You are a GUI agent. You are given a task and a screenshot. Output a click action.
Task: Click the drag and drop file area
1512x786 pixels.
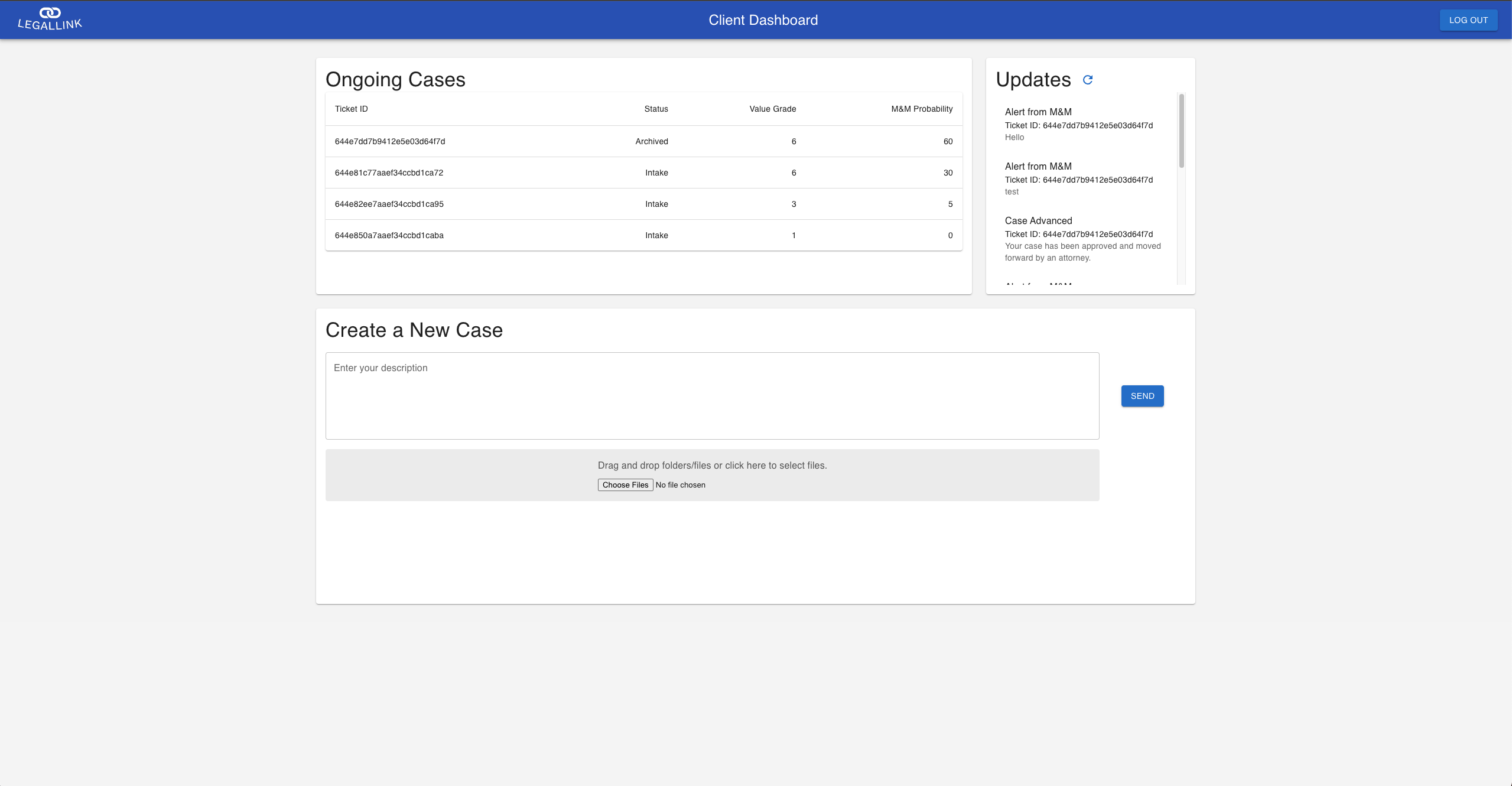coord(712,466)
